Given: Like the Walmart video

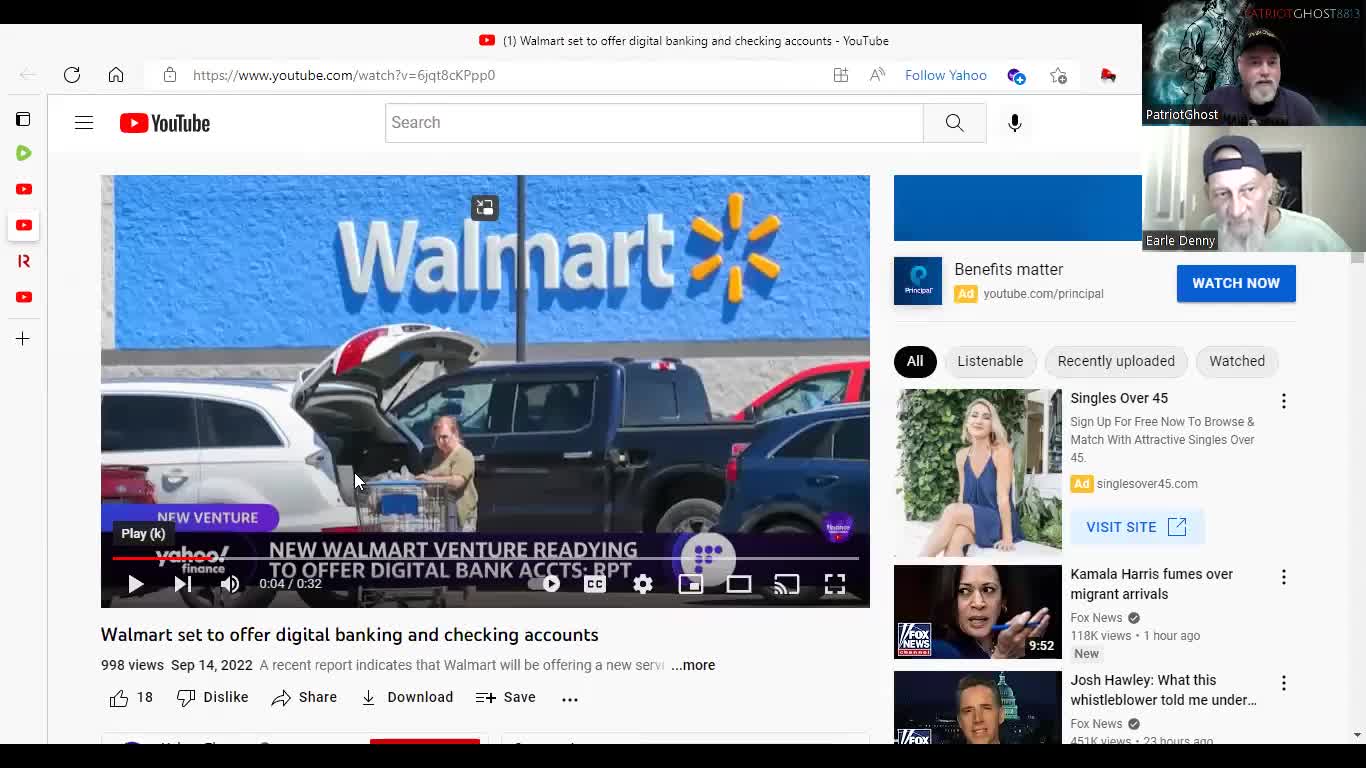Looking at the screenshot, I should coord(131,698).
